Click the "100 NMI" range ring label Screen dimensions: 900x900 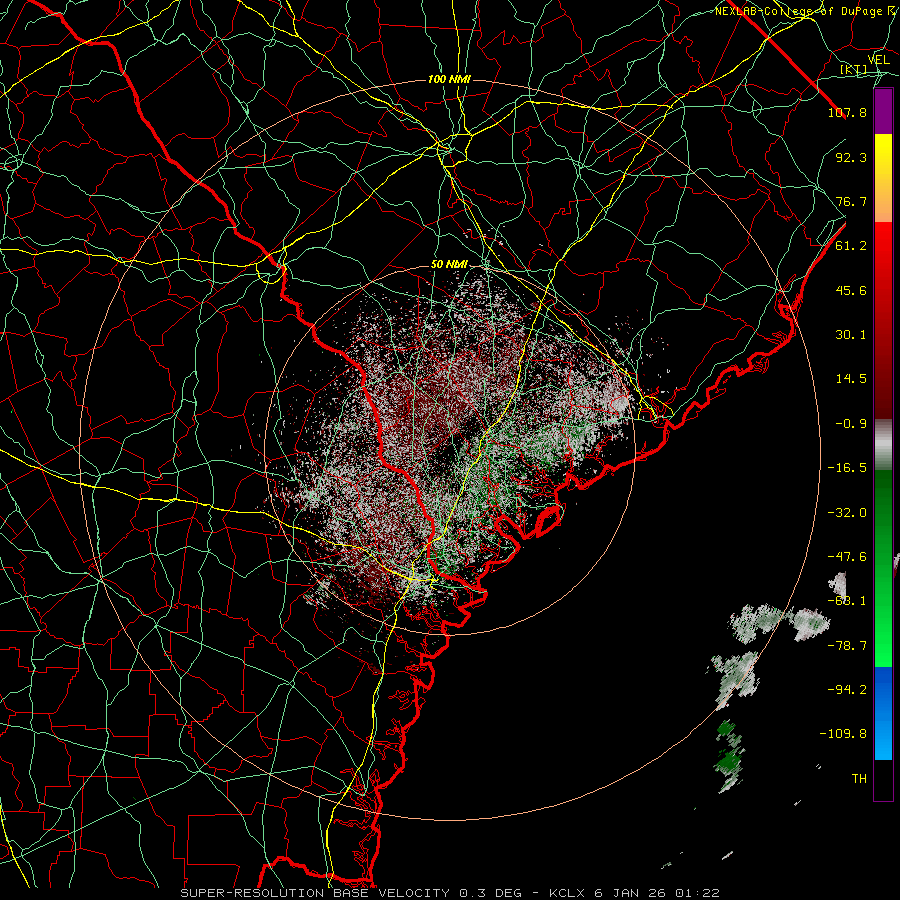[x=449, y=79]
